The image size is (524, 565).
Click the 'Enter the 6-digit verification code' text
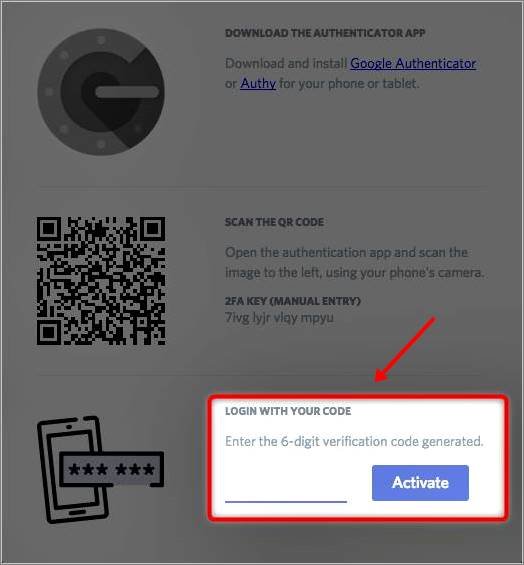click(x=354, y=441)
